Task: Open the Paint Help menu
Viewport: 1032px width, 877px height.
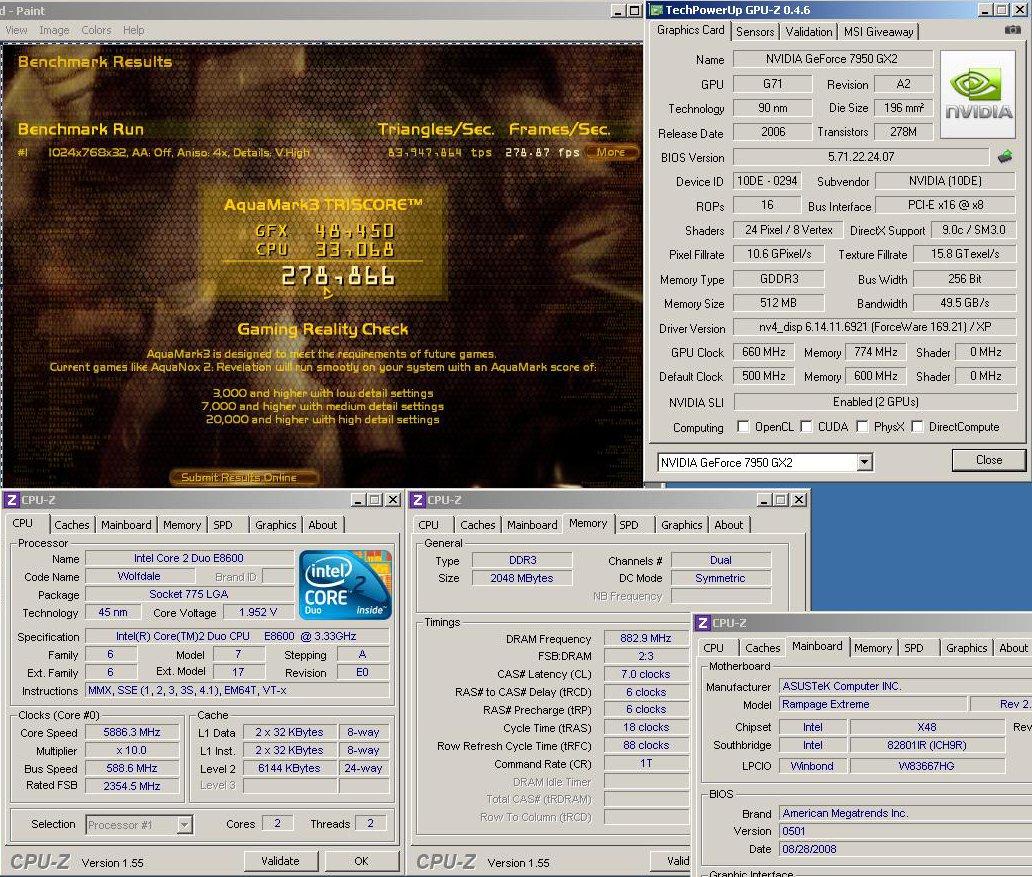Action: [x=134, y=30]
